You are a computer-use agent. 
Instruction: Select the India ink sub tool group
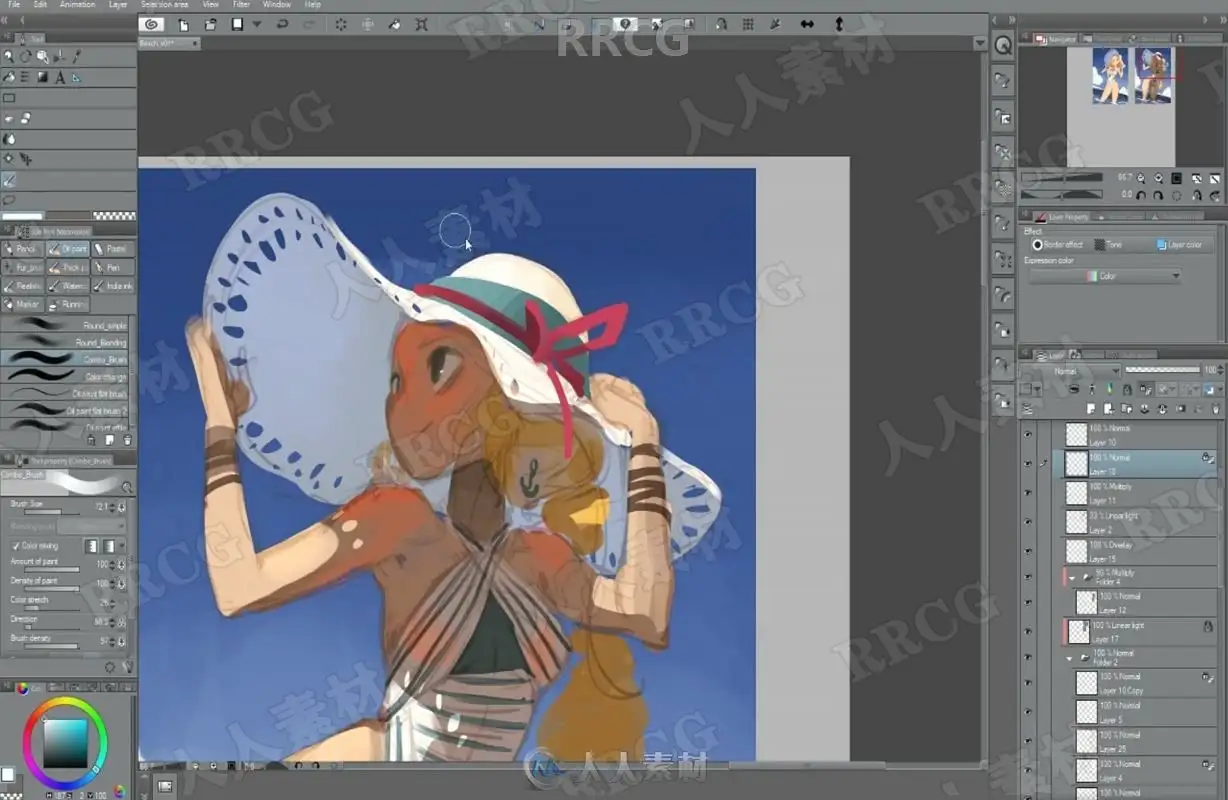(x=113, y=286)
